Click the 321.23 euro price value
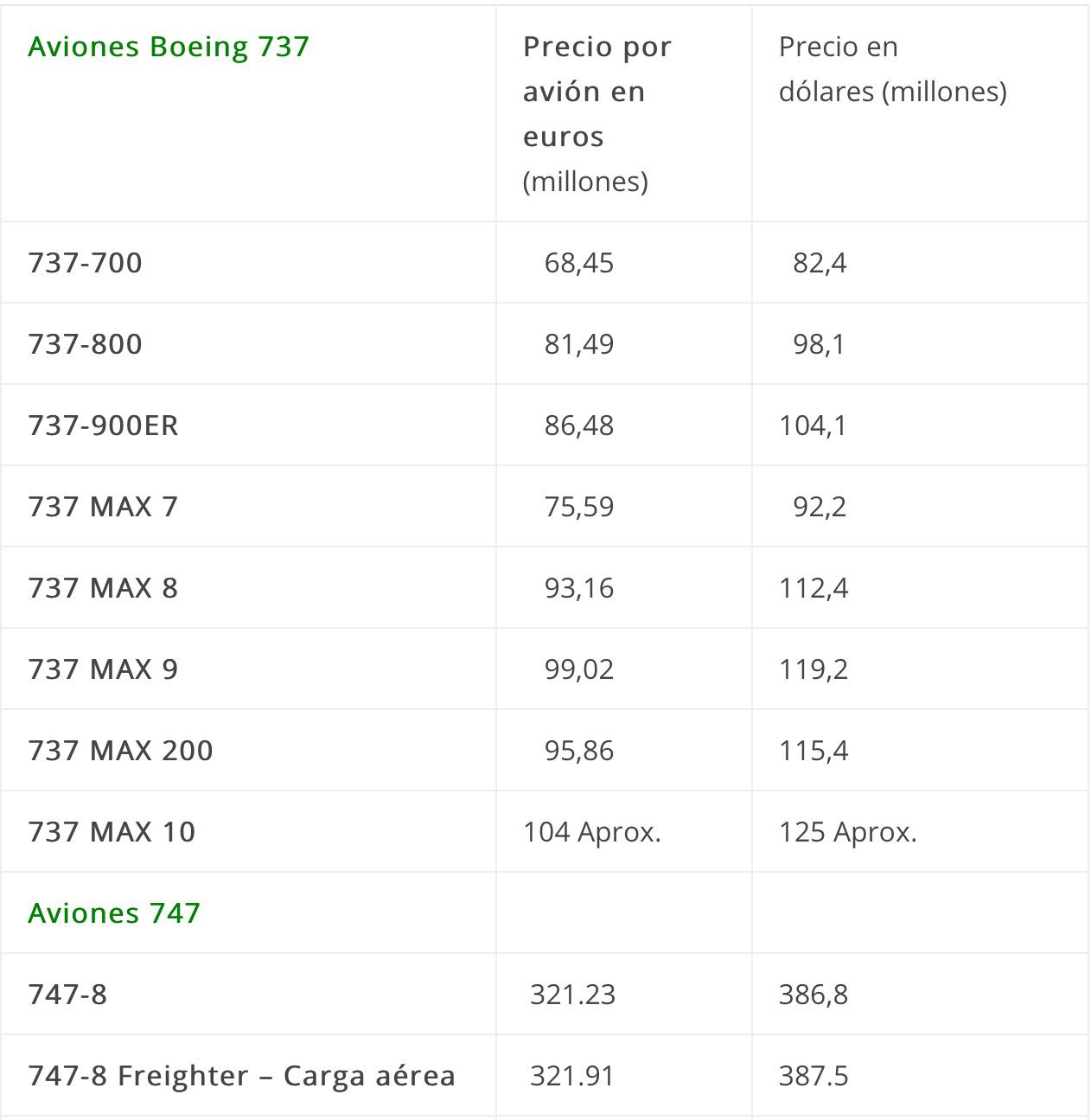This screenshot has height=1120, width=1091. (572, 995)
